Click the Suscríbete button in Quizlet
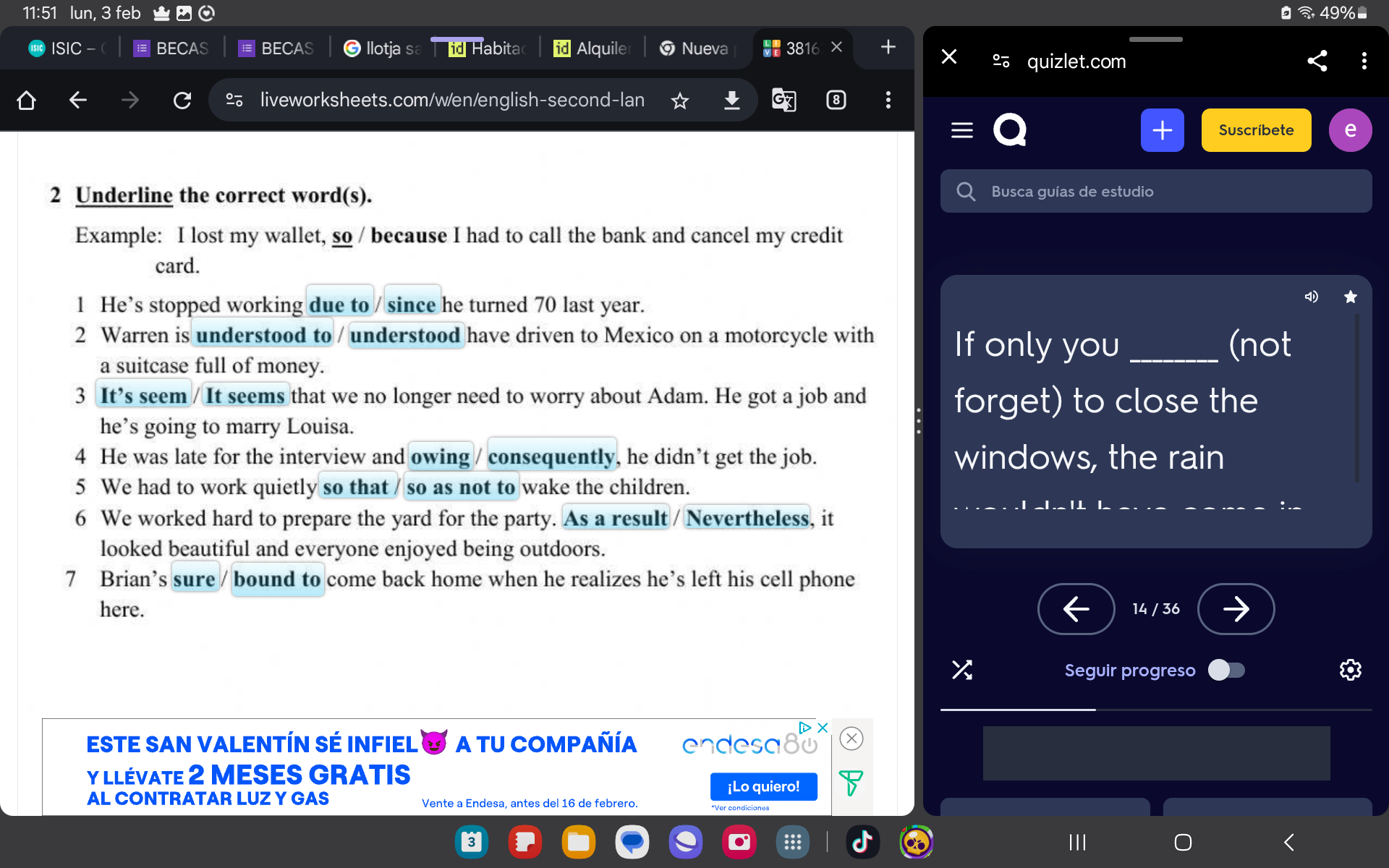The width and height of the screenshot is (1389, 868). (1255, 130)
